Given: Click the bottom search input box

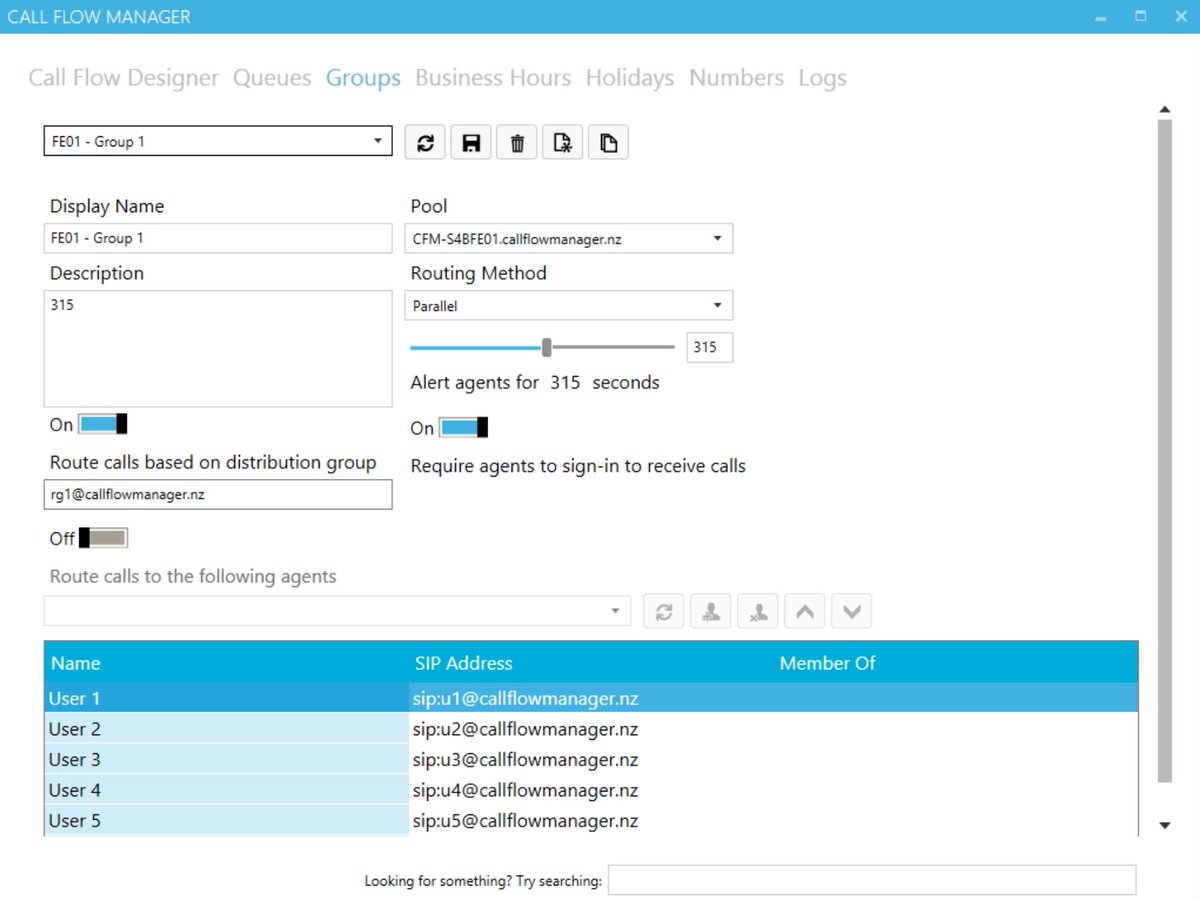Looking at the screenshot, I should [872, 880].
